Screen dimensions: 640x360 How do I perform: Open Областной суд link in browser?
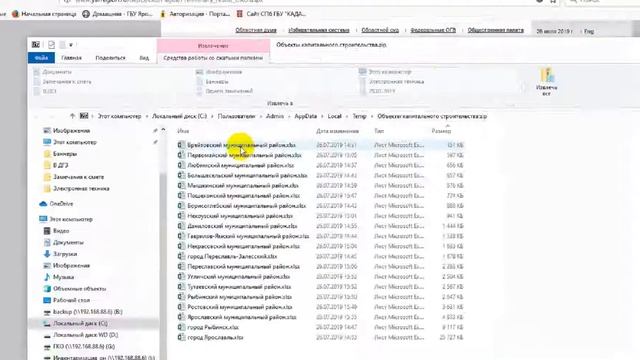(380, 30)
